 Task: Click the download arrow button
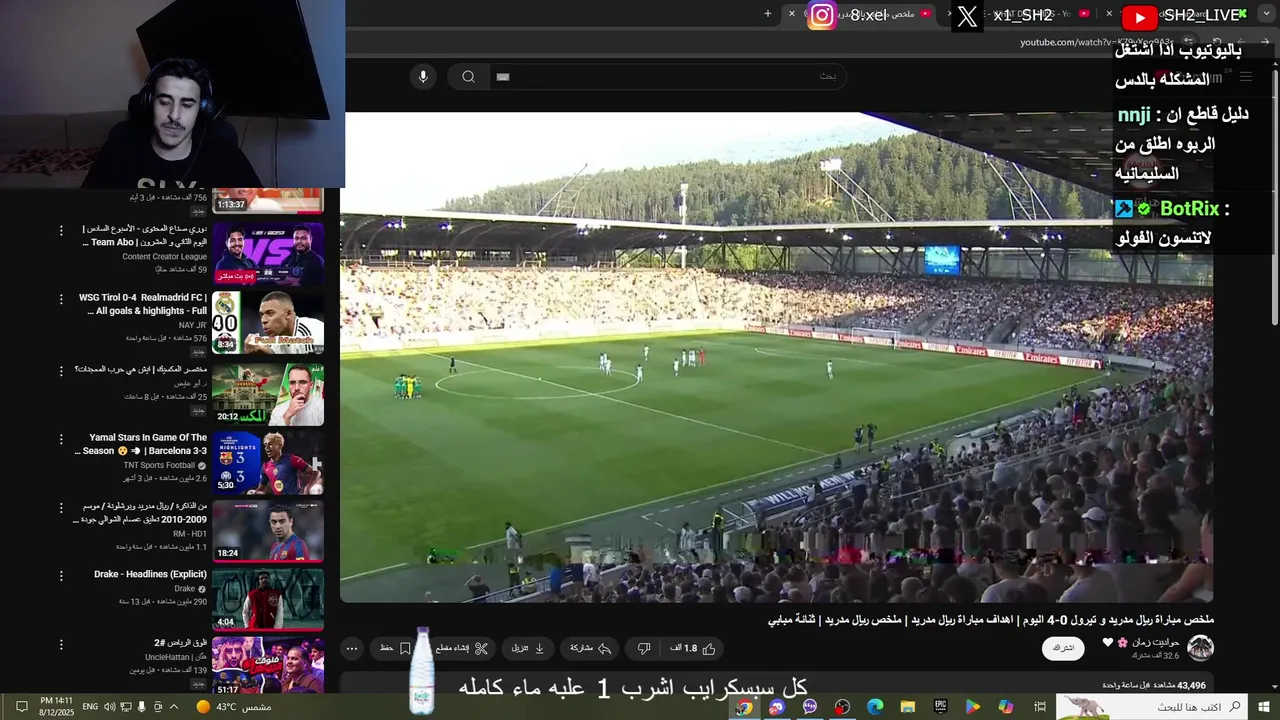pos(529,649)
